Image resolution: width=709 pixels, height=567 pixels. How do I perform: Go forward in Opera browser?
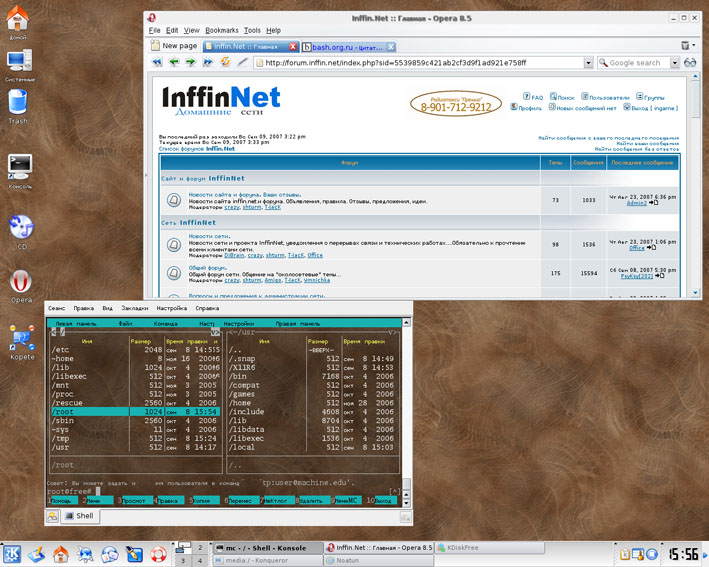coord(190,62)
